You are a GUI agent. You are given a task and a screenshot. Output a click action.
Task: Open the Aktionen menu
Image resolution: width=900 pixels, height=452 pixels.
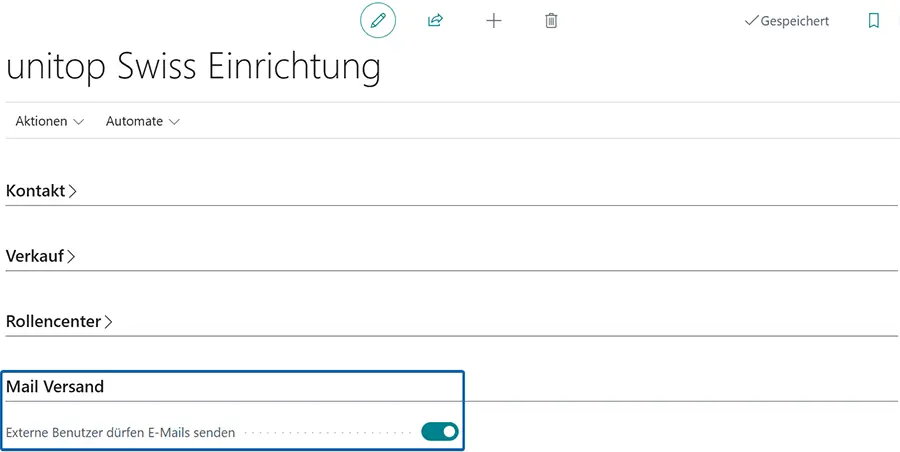(50, 121)
